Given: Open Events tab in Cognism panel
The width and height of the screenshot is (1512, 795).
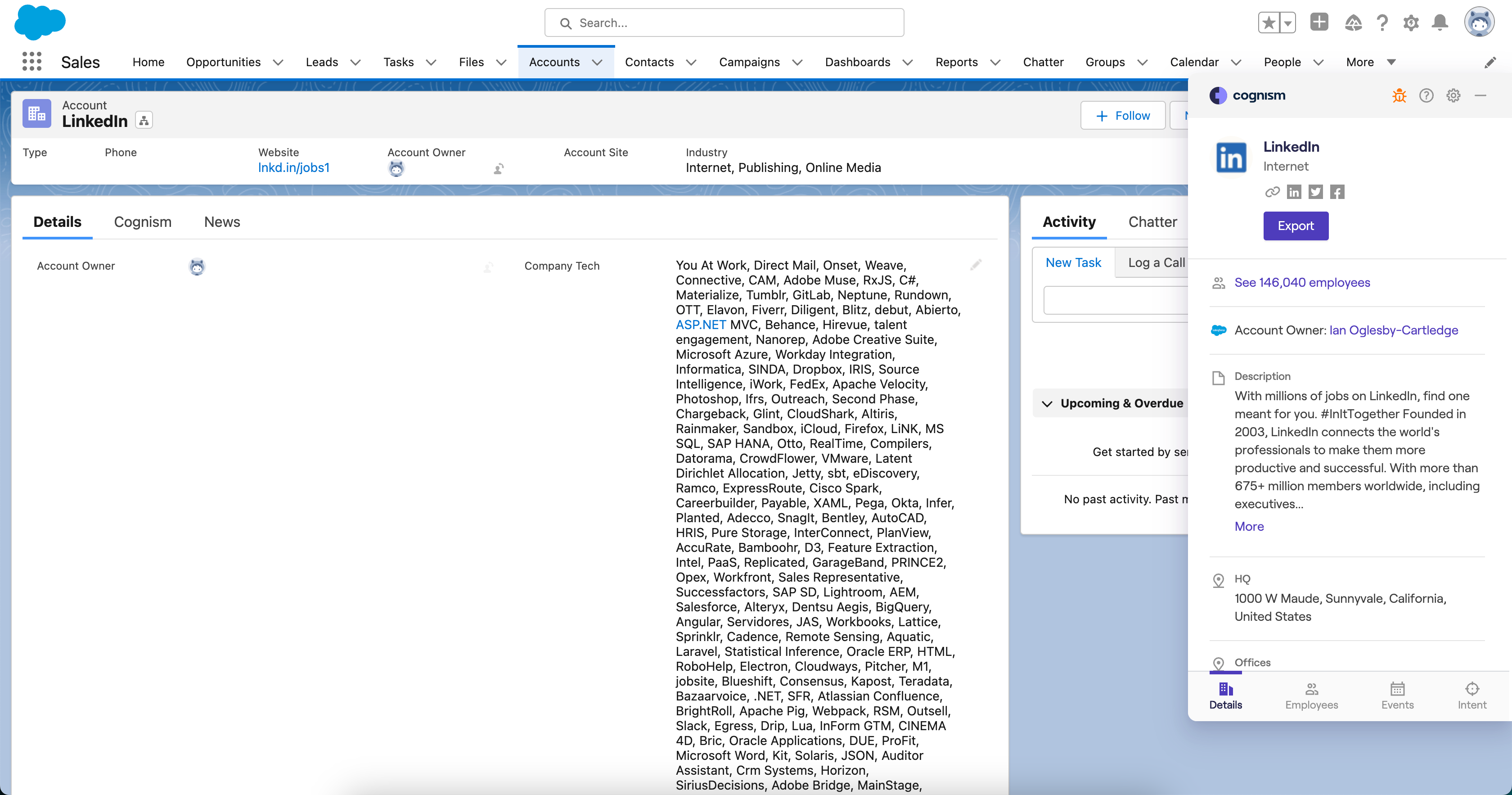Looking at the screenshot, I should coord(1397,696).
